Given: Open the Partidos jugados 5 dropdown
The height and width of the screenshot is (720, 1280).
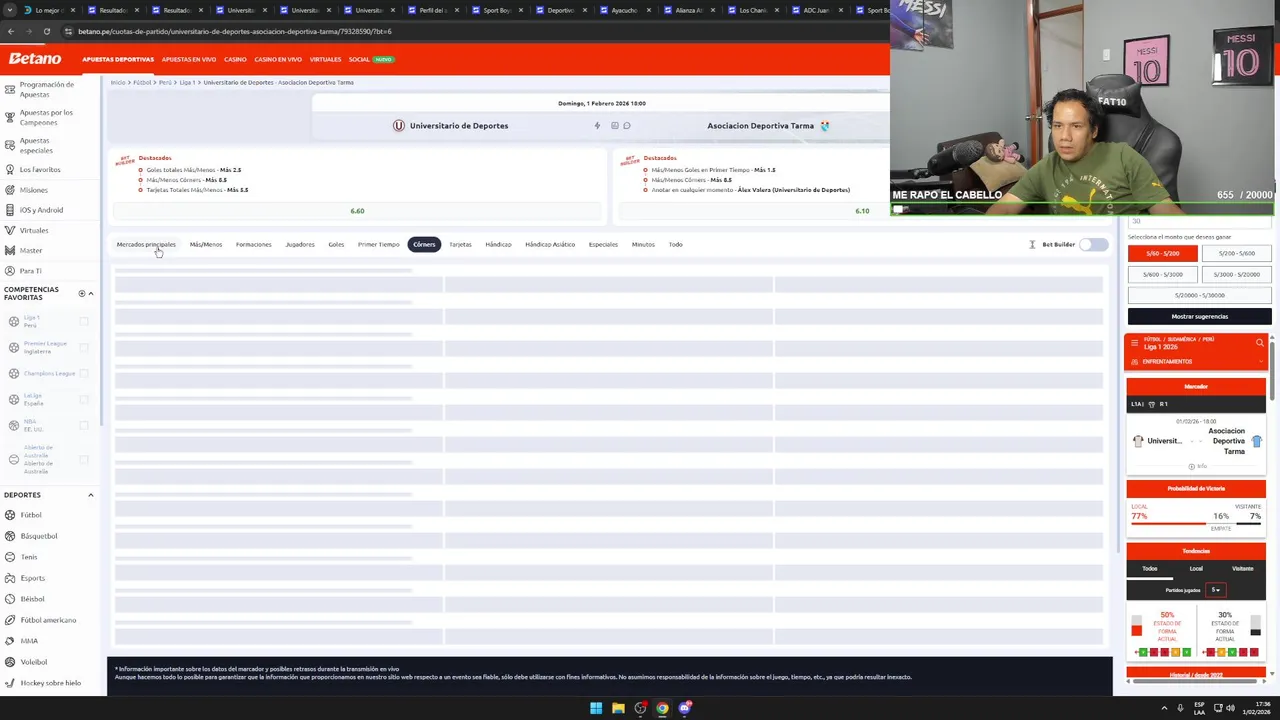Looking at the screenshot, I should pos(1216,590).
